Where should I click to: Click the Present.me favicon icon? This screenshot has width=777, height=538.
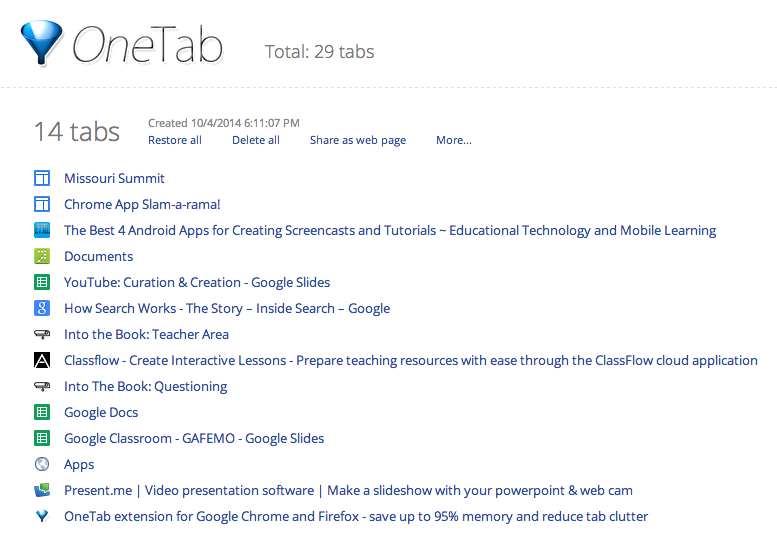[x=42, y=490]
